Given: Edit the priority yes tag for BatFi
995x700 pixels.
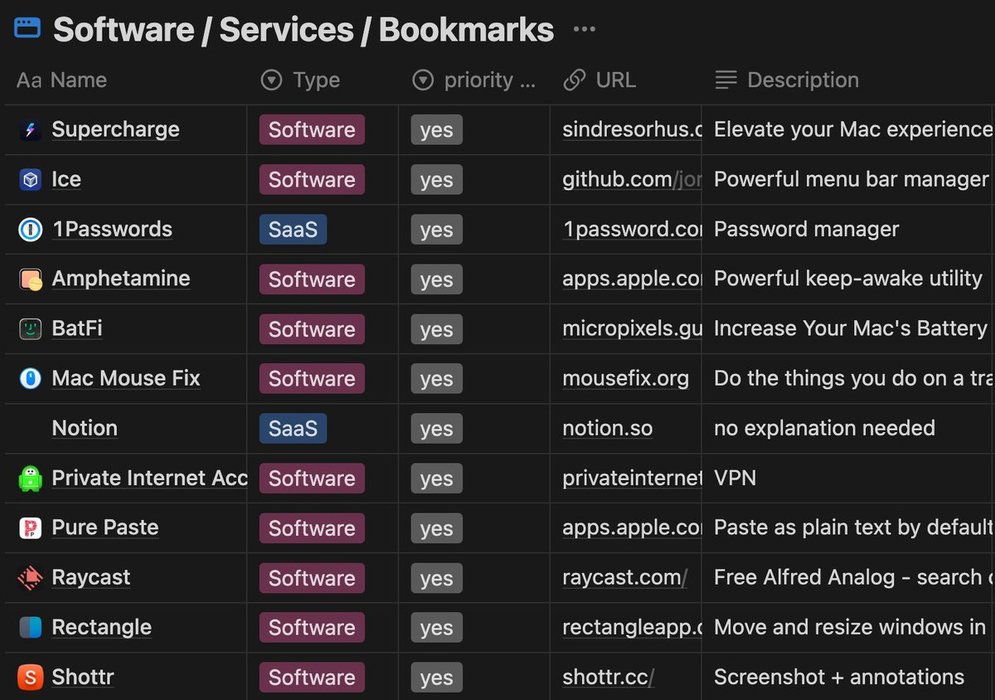Looking at the screenshot, I should click(x=437, y=329).
